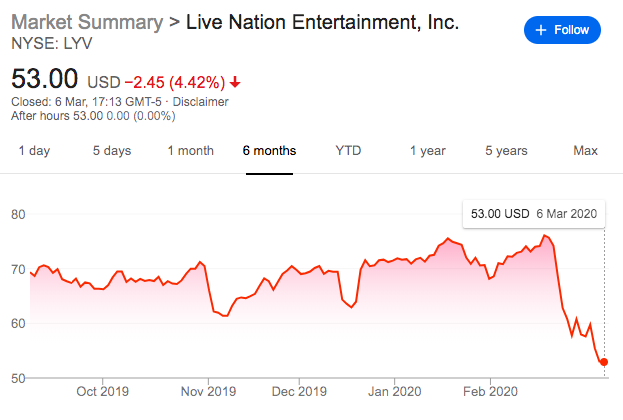The image size is (623, 420).
Task: Click the red end-point dot on chart
Action: point(604,362)
